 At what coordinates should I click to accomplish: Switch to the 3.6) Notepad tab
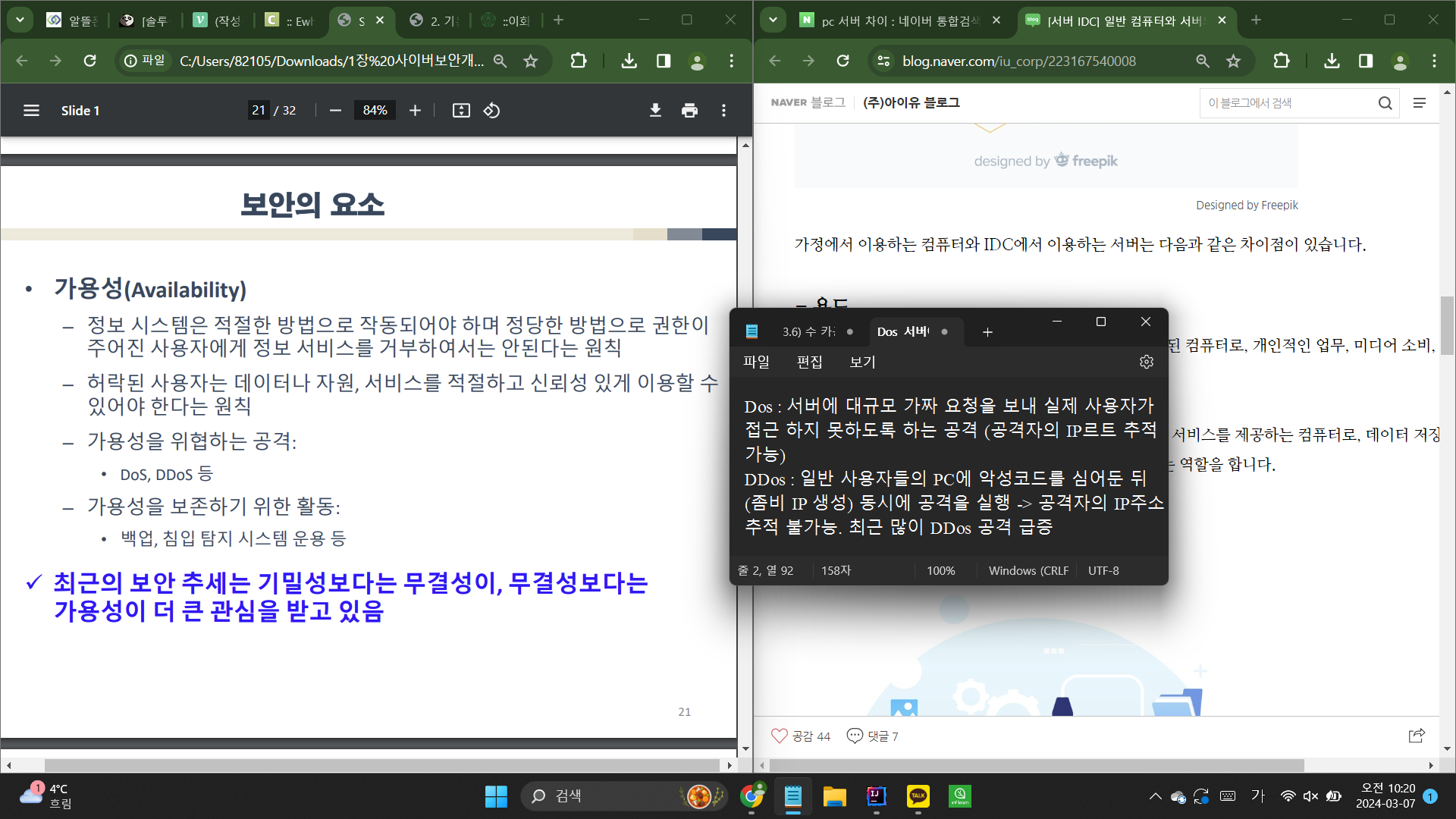point(808,331)
